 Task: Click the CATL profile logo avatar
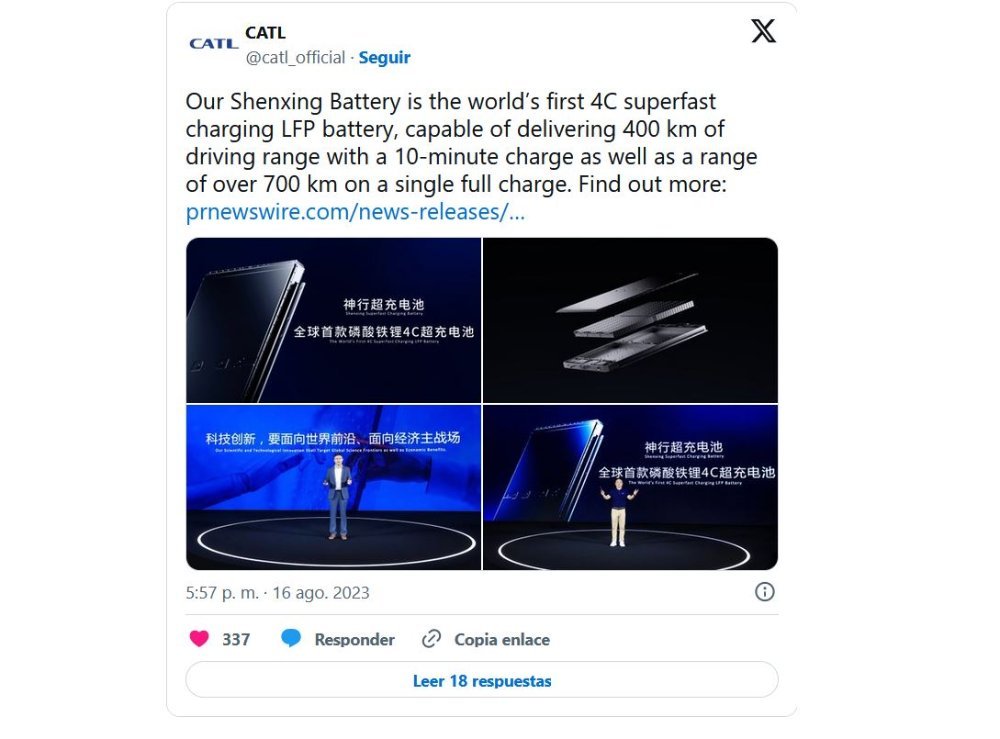(x=214, y=43)
